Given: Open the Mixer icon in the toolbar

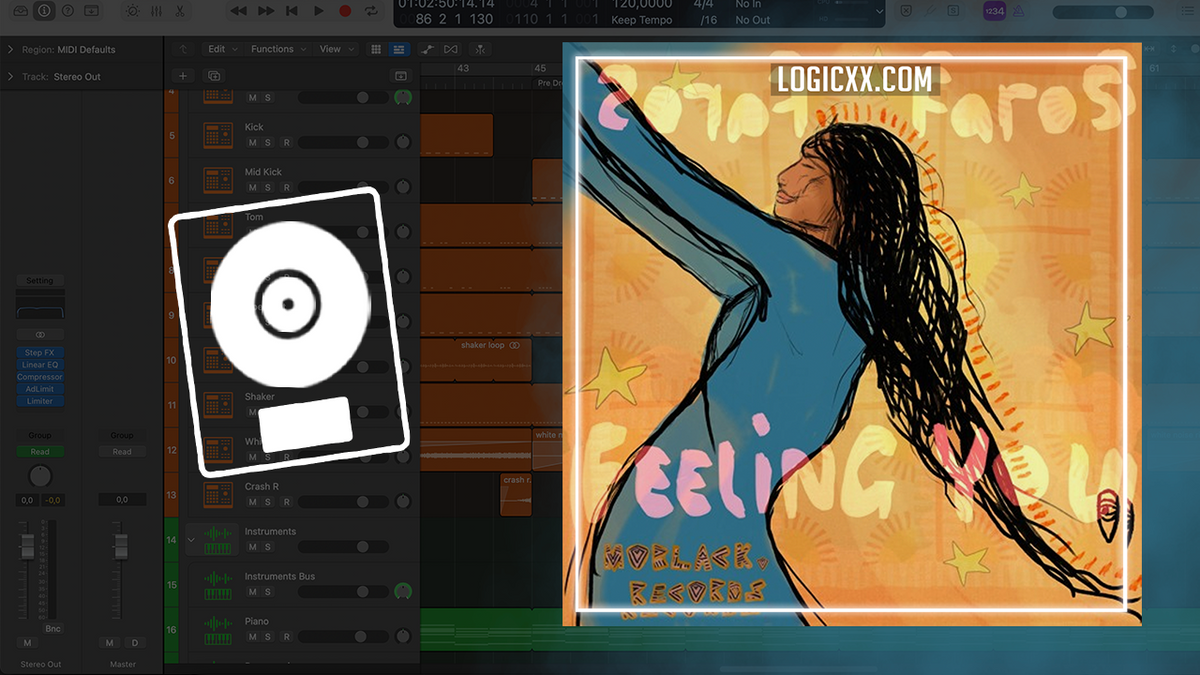Looking at the screenshot, I should (x=156, y=11).
